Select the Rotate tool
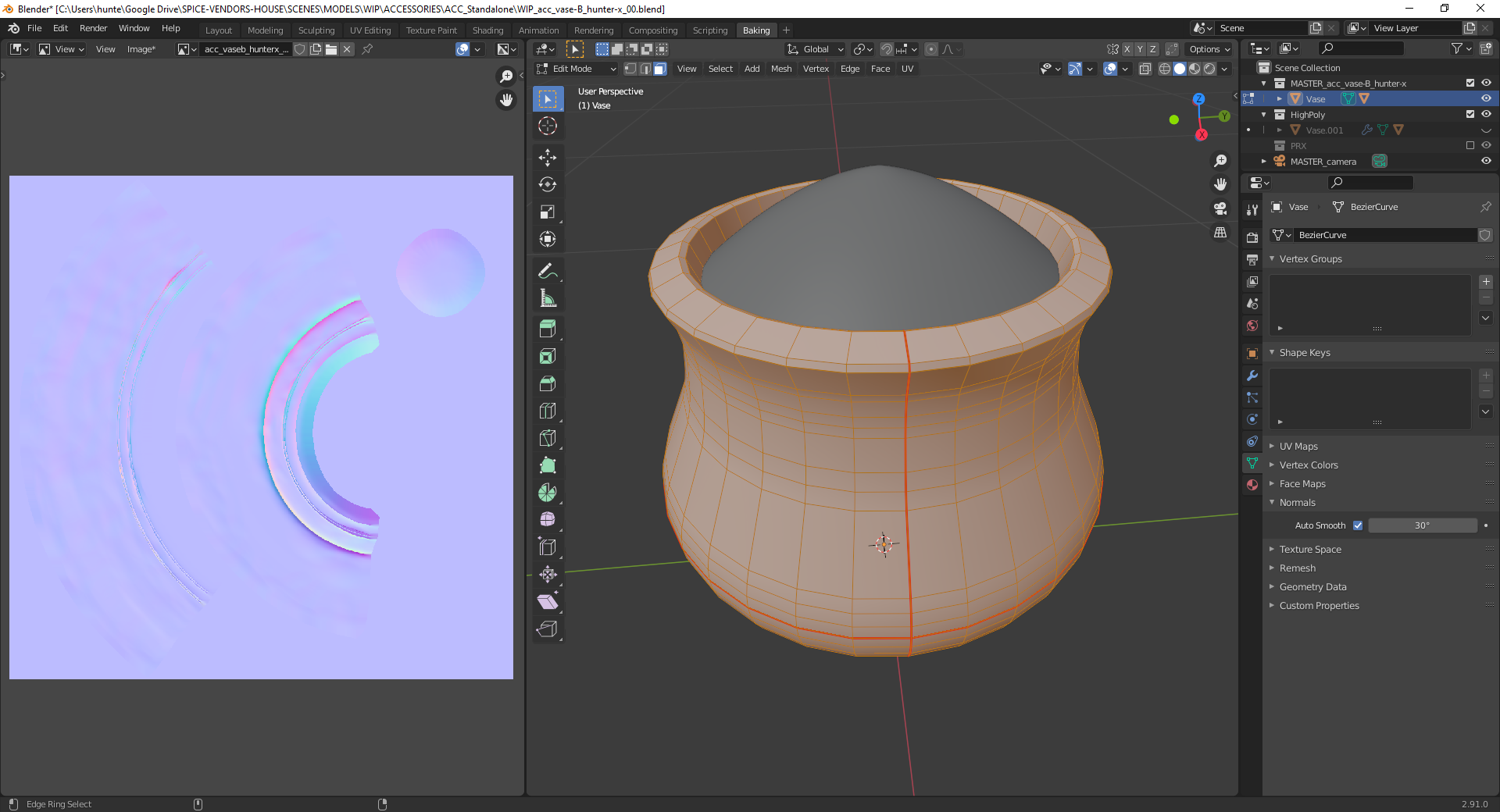The width and height of the screenshot is (1500, 812). pyautogui.click(x=547, y=185)
